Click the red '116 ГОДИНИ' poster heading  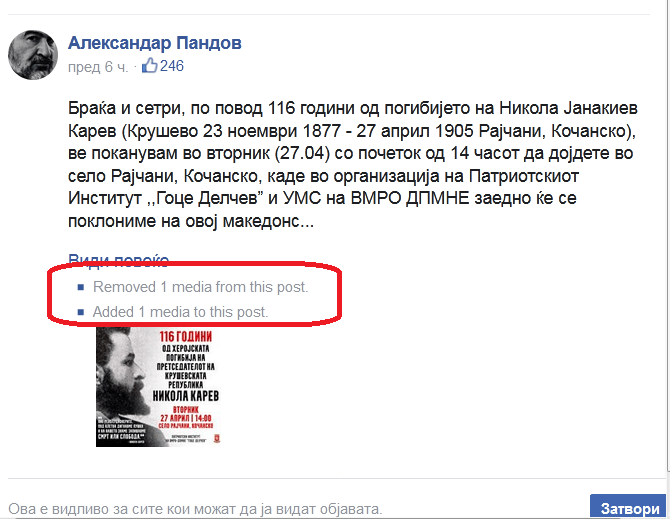[185, 337]
